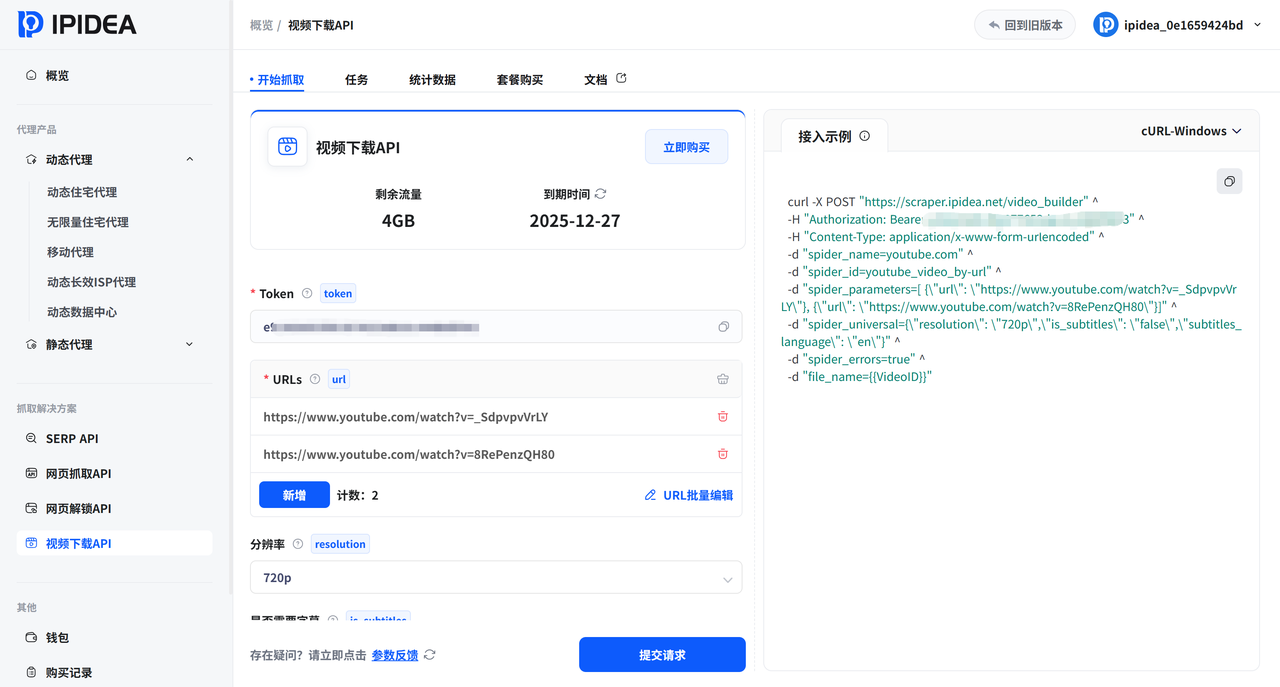Go to 概览 in the breadcrumb
This screenshot has height=687, width=1280.
[261, 25]
